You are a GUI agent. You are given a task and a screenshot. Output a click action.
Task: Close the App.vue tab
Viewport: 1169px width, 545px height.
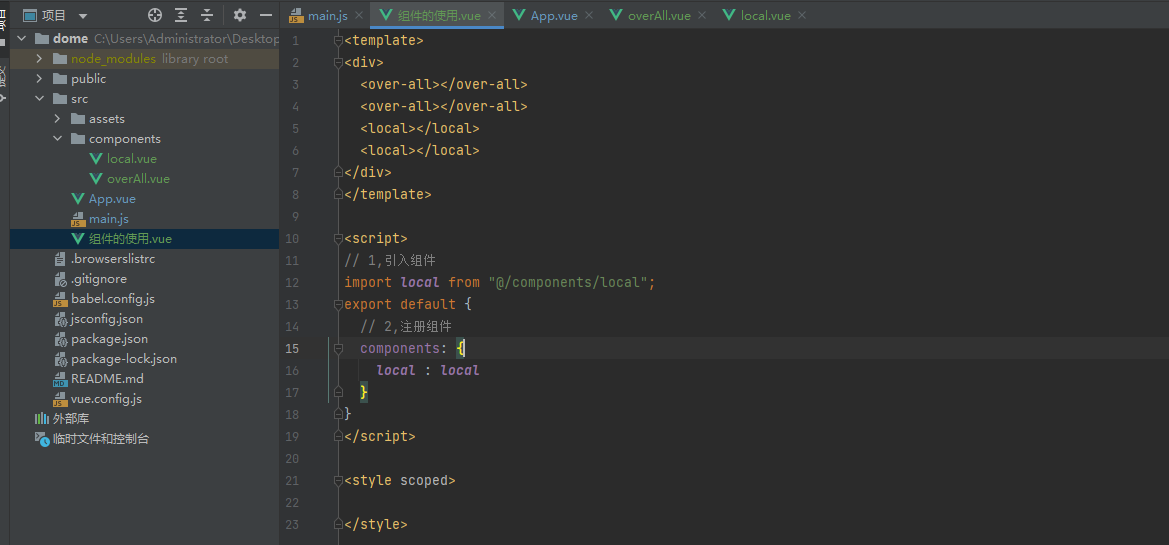[x=589, y=15]
